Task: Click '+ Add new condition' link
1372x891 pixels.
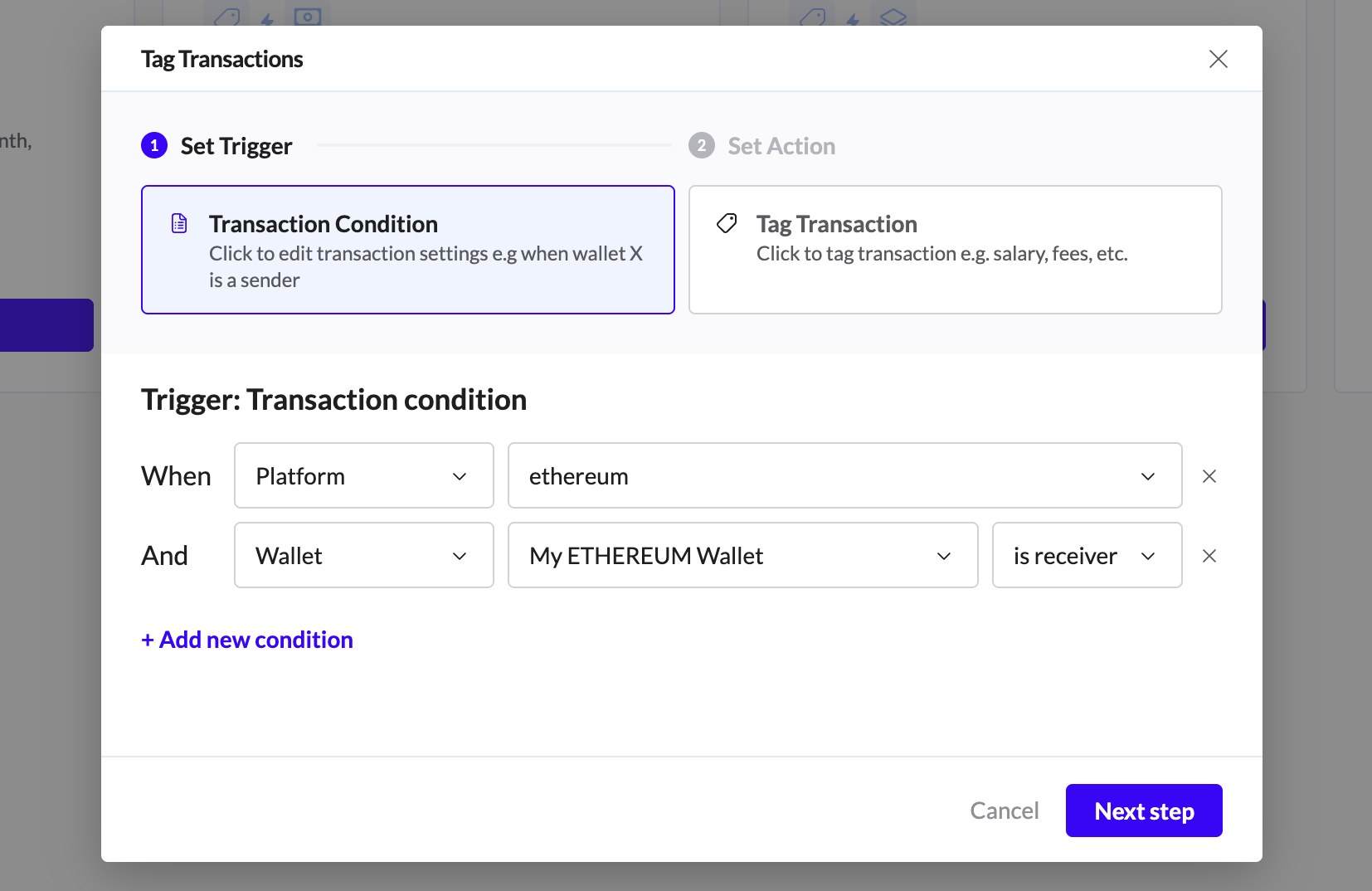Action: [x=247, y=640]
